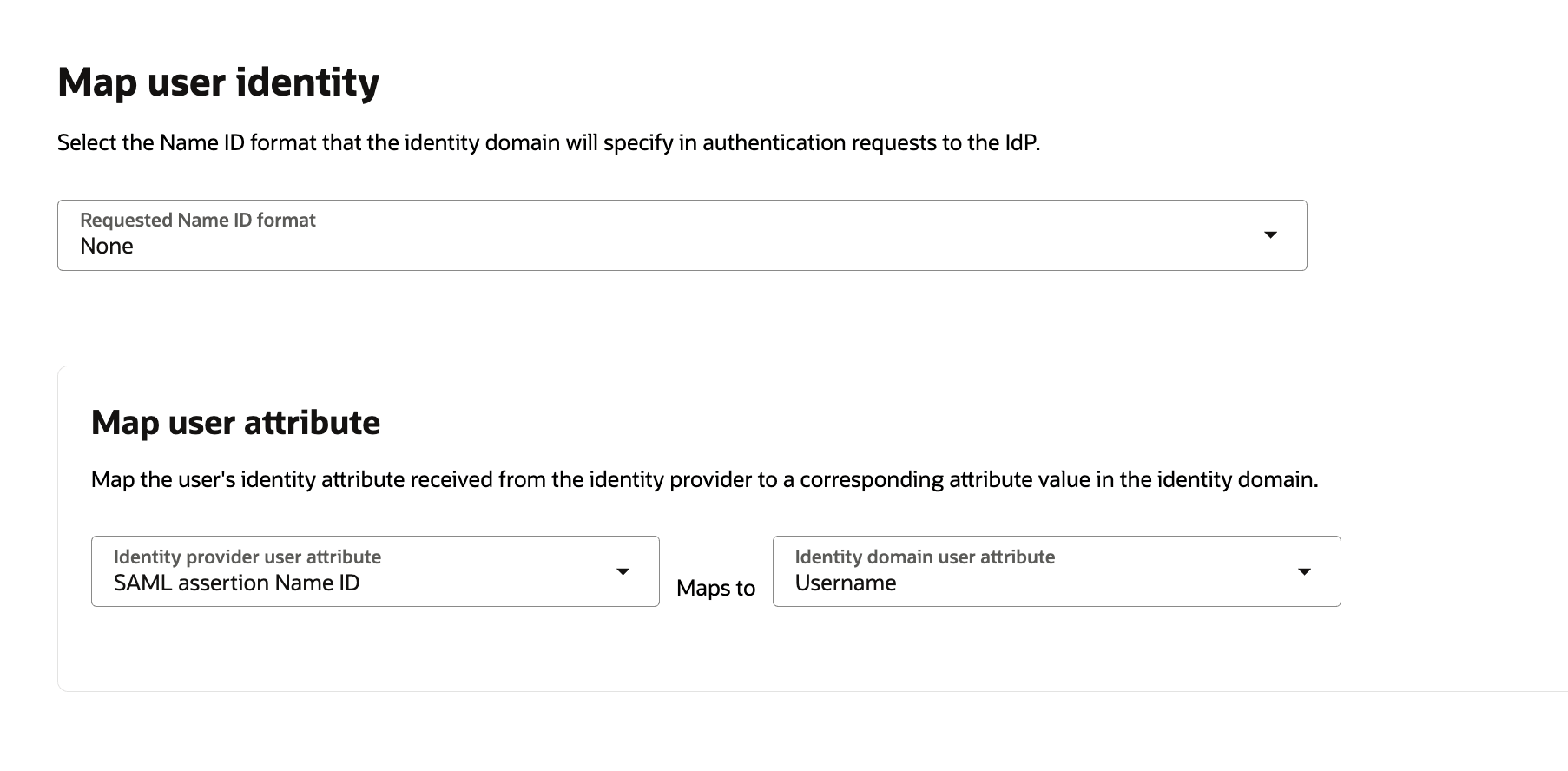The width and height of the screenshot is (1568, 771).
Task: Click the Maps to text between the dropdowns
Action: pyautogui.click(x=715, y=588)
